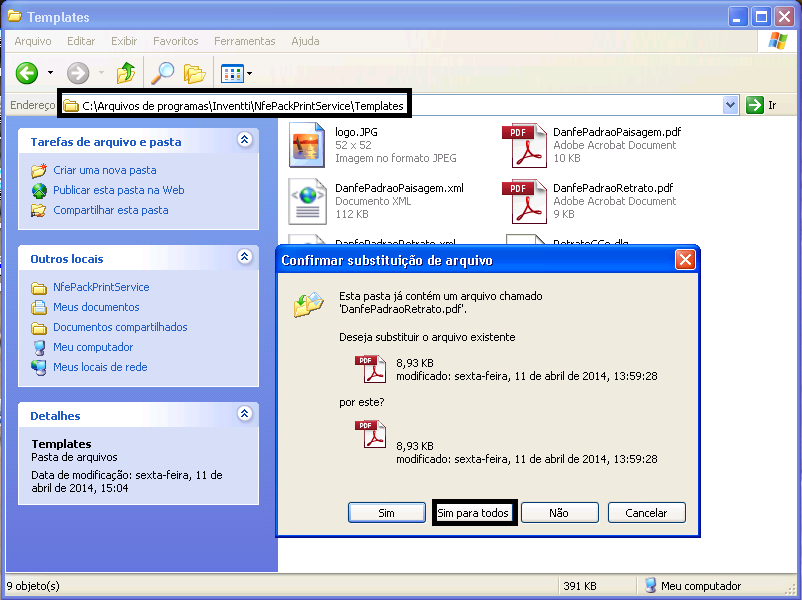The width and height of the screenshot is (802, 600).
Task: Click the Cancelar button in dialog
Action: click(x=646, y=513)
